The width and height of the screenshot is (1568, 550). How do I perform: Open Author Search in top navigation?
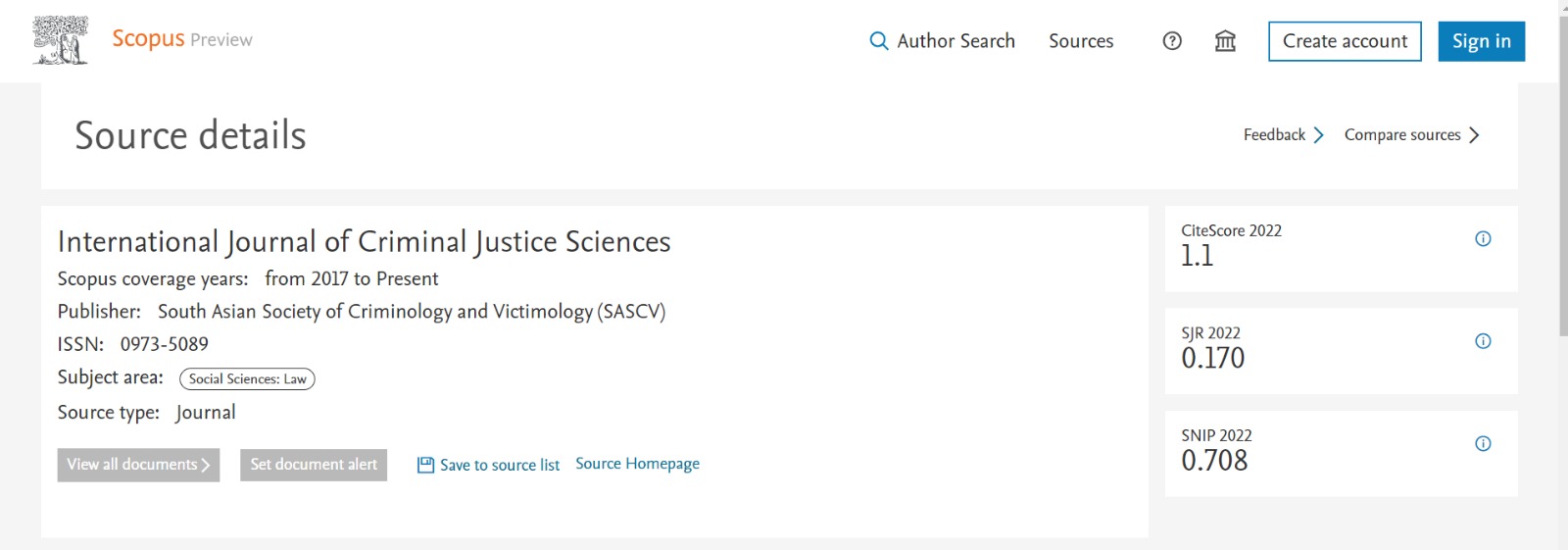point(955,41)
